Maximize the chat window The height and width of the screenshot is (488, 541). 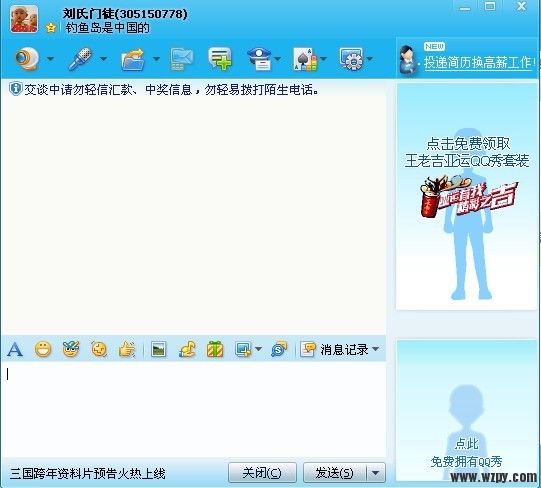(490, 6)
